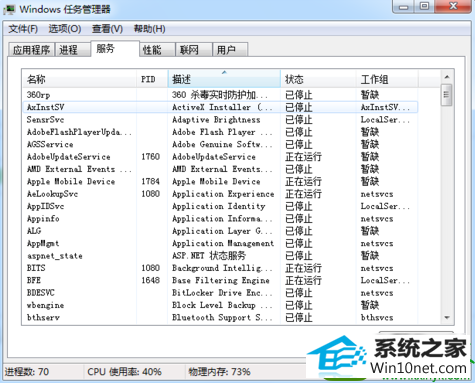Click the 进程数: 70 status entry
Viewport: 475px width, 383px height.
(x=27, y=371)
